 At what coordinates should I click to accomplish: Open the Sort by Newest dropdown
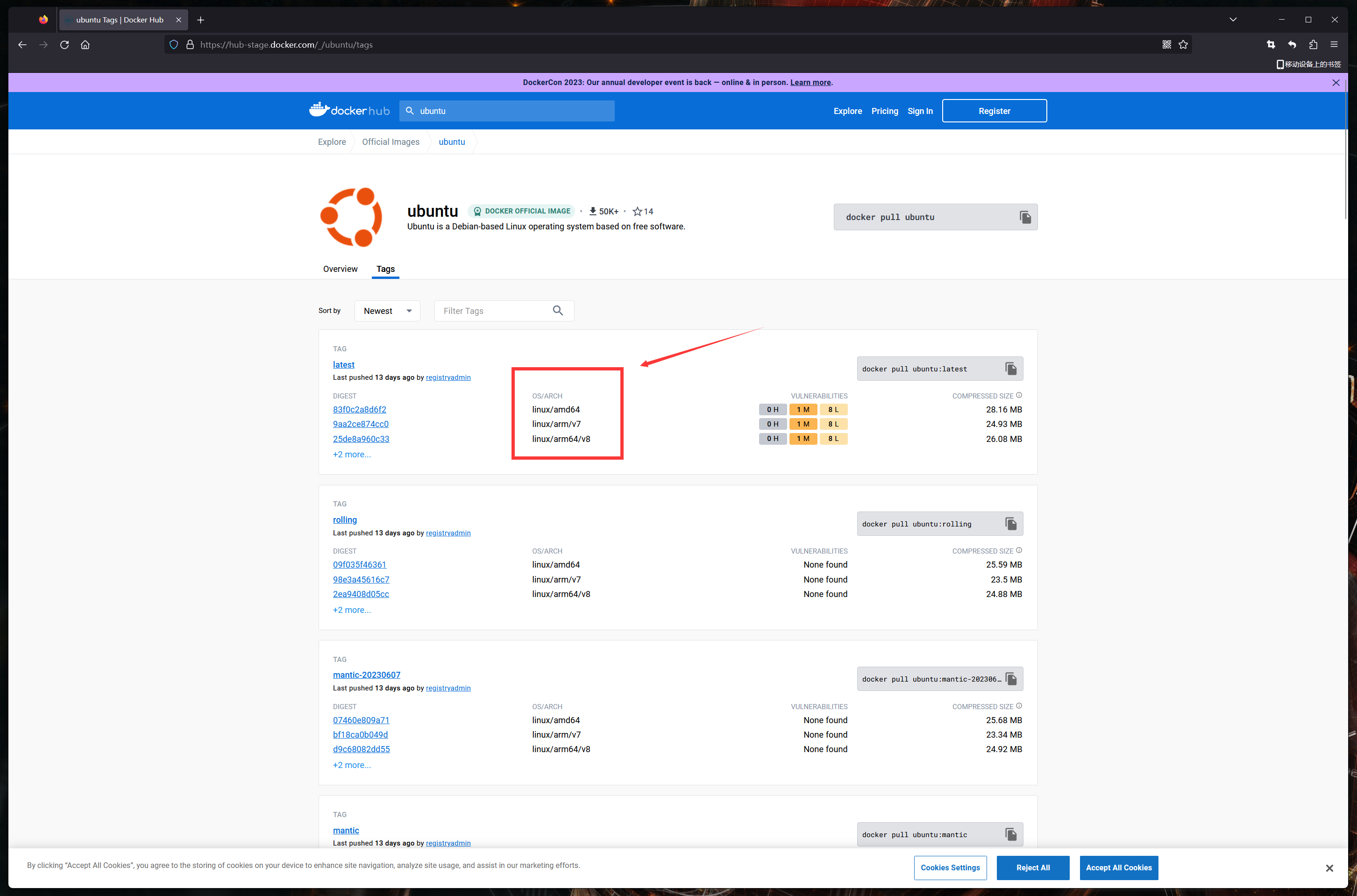[x=387, y=311]
